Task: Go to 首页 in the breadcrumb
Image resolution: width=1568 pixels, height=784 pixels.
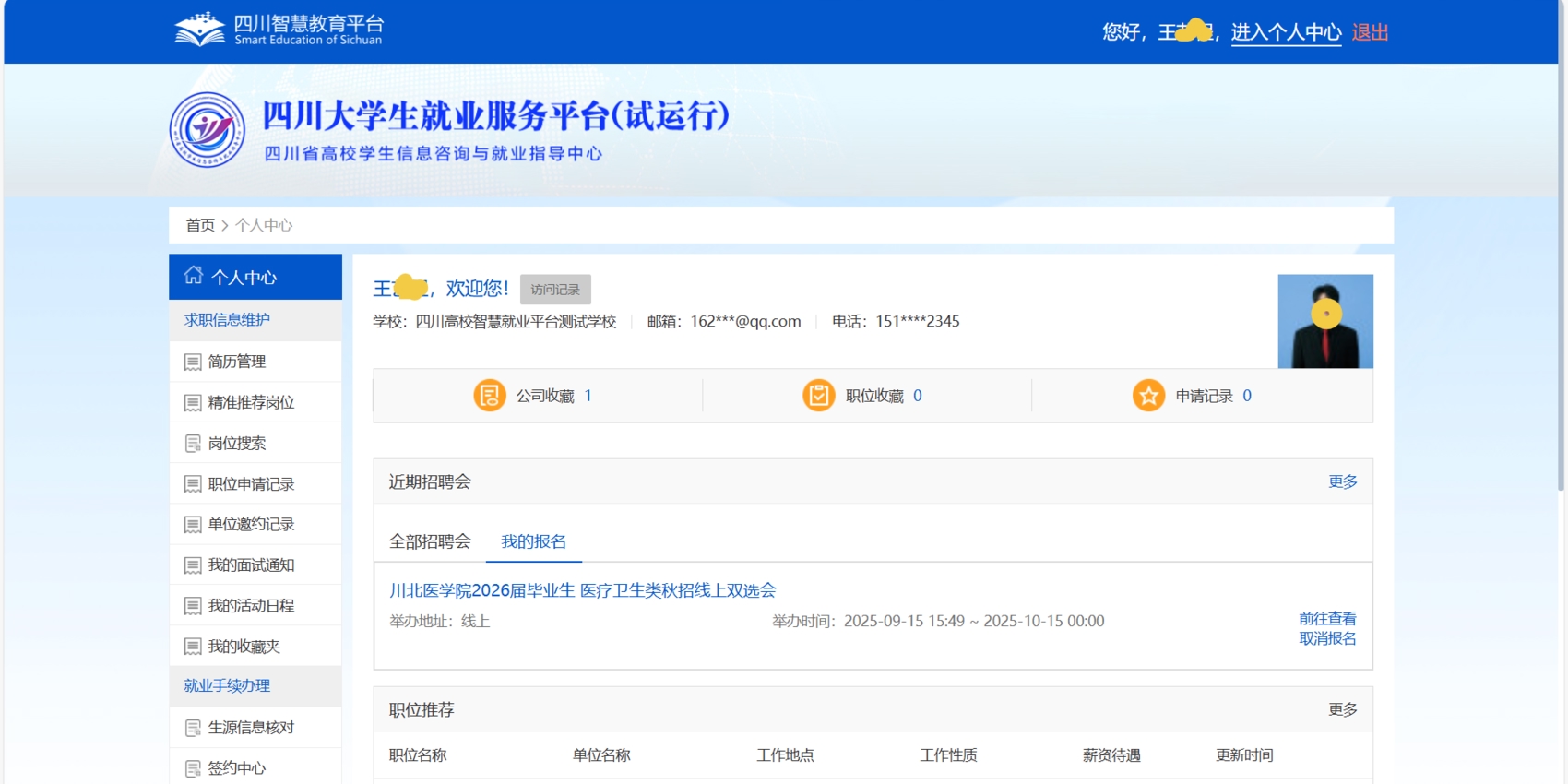Action: click(200, 225)
